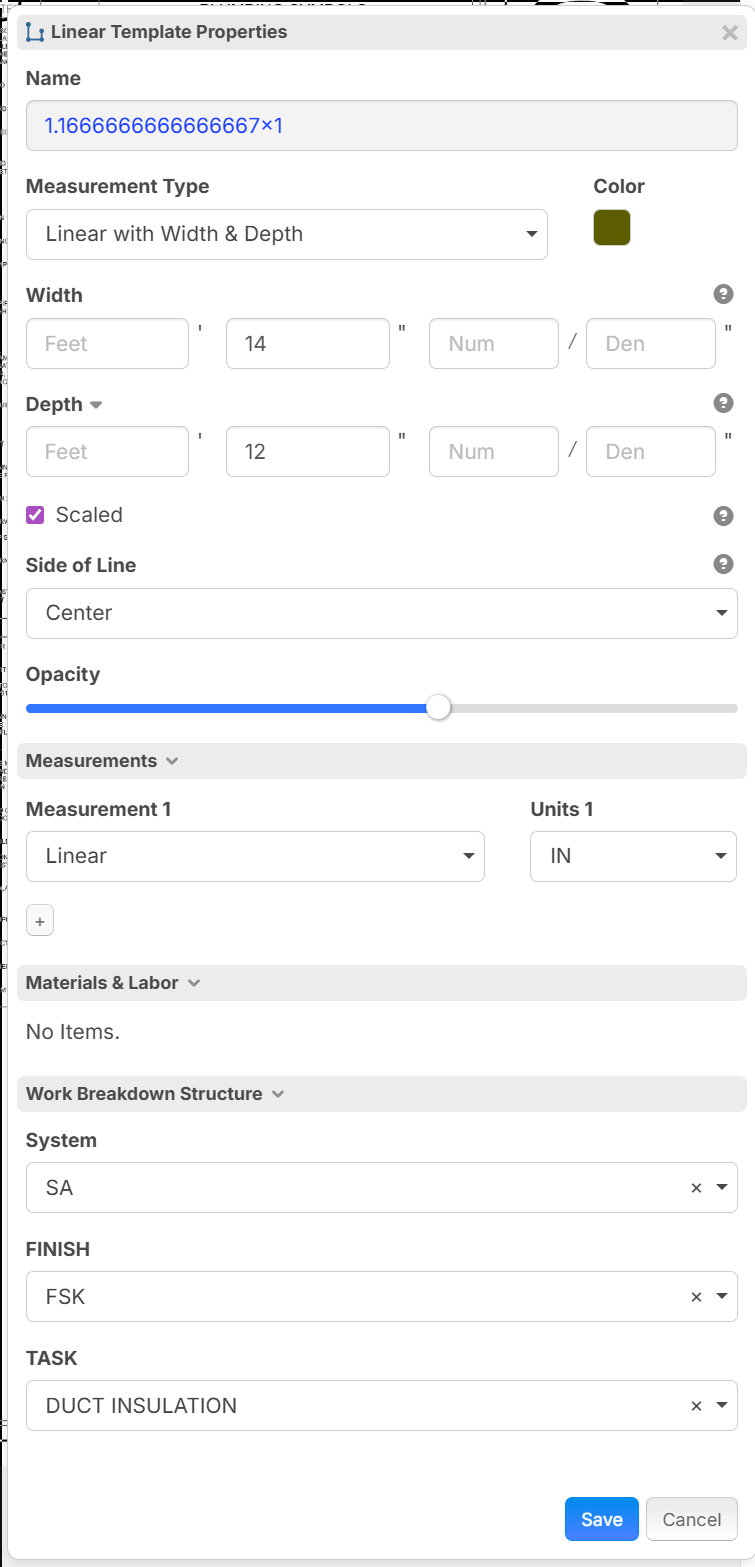Click the Name input field

pyautogui.click(x=381, y=126)
